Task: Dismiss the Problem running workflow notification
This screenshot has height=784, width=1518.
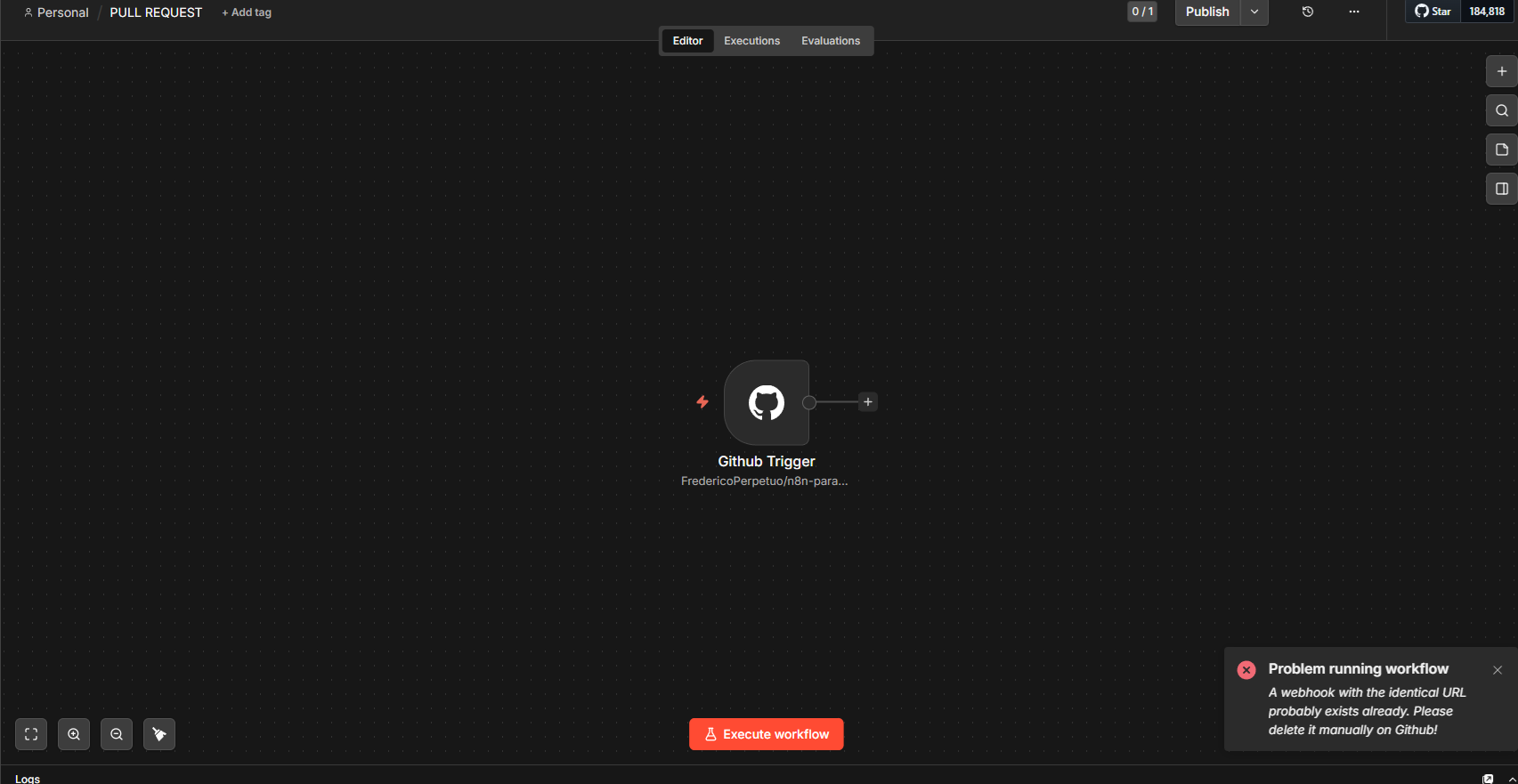Action: coord(1498,670)
